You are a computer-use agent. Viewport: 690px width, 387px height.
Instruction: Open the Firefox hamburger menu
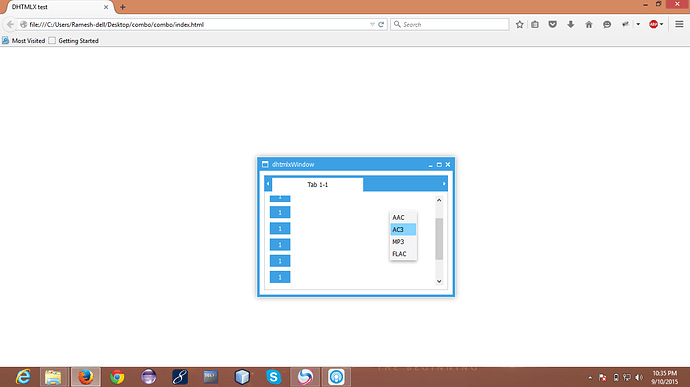tap(679, 25)
